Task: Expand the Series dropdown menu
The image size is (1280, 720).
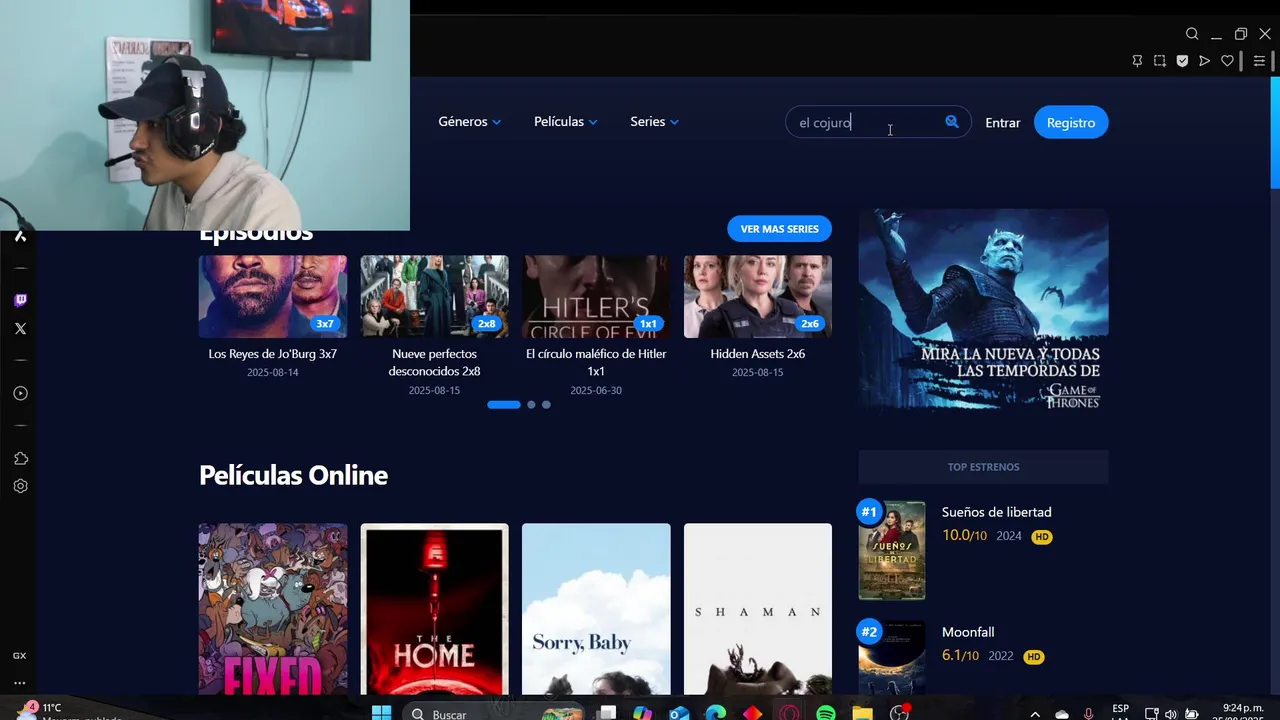Action: pyautogui.click(x=654, y=122)
